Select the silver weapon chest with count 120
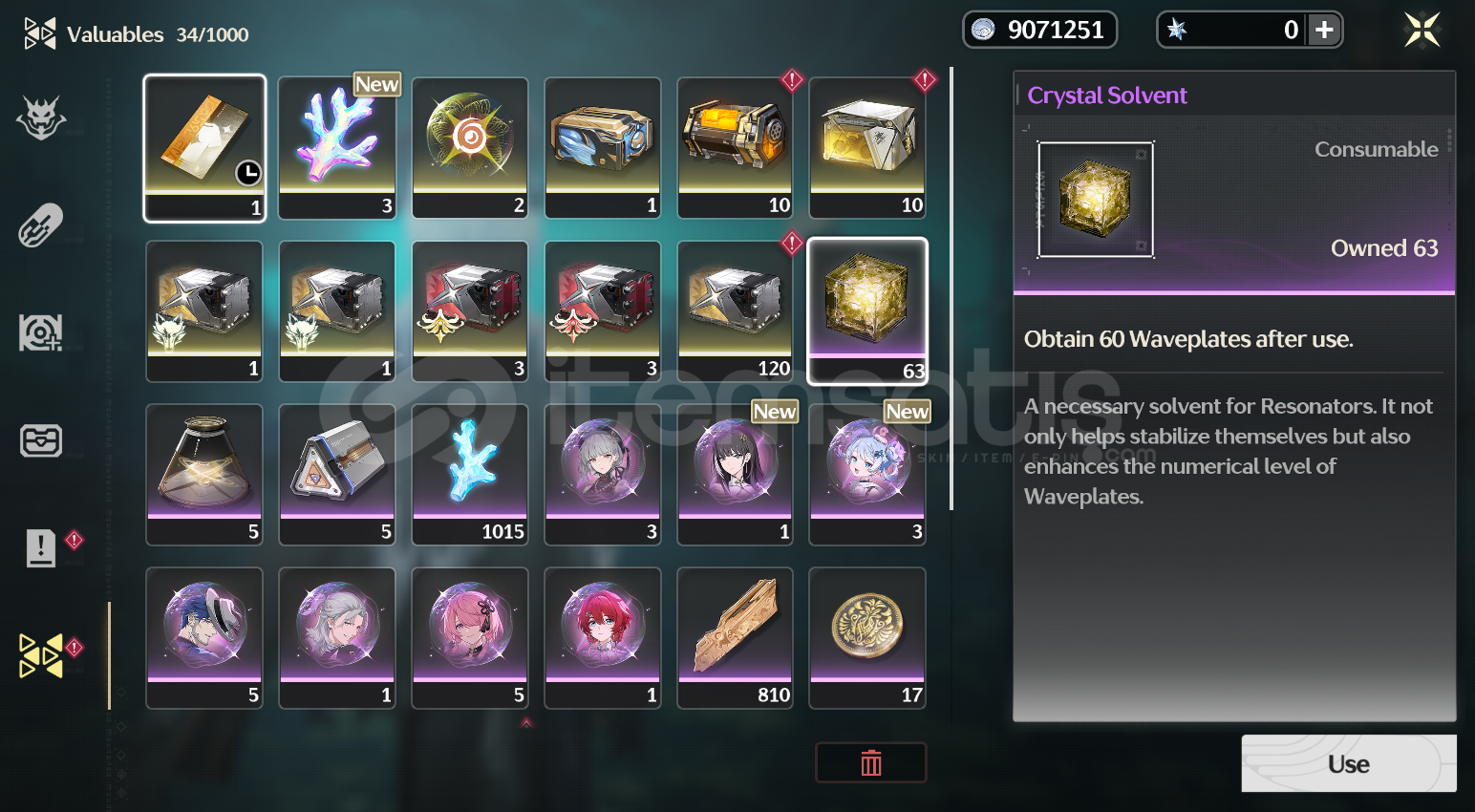Screen dimensions: 1475x812 [735, 311]
